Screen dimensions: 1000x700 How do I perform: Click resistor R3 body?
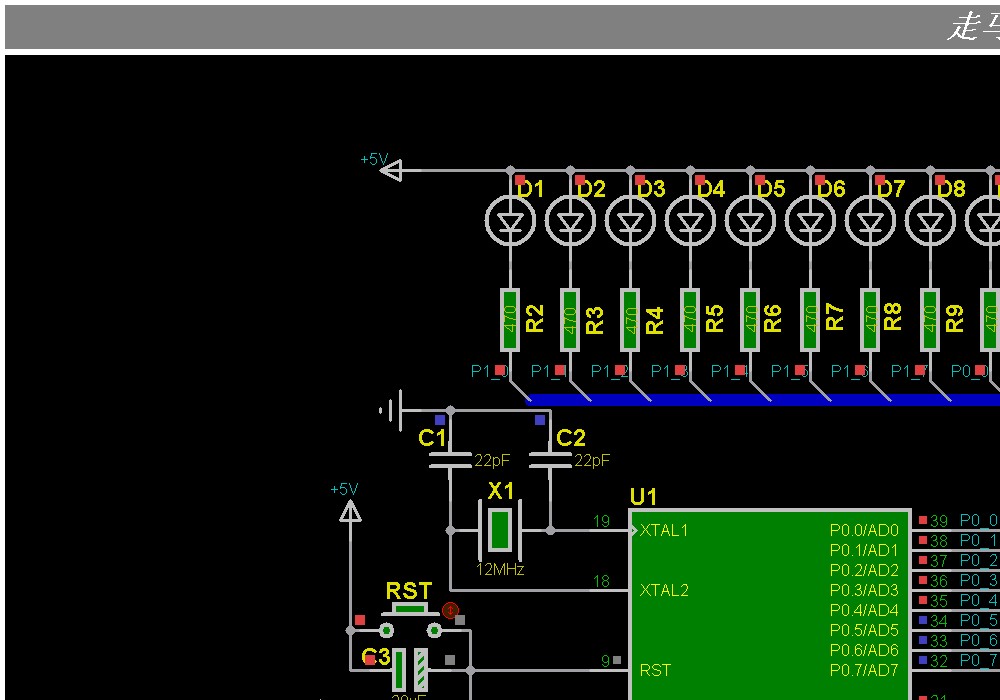click(570, 319)
